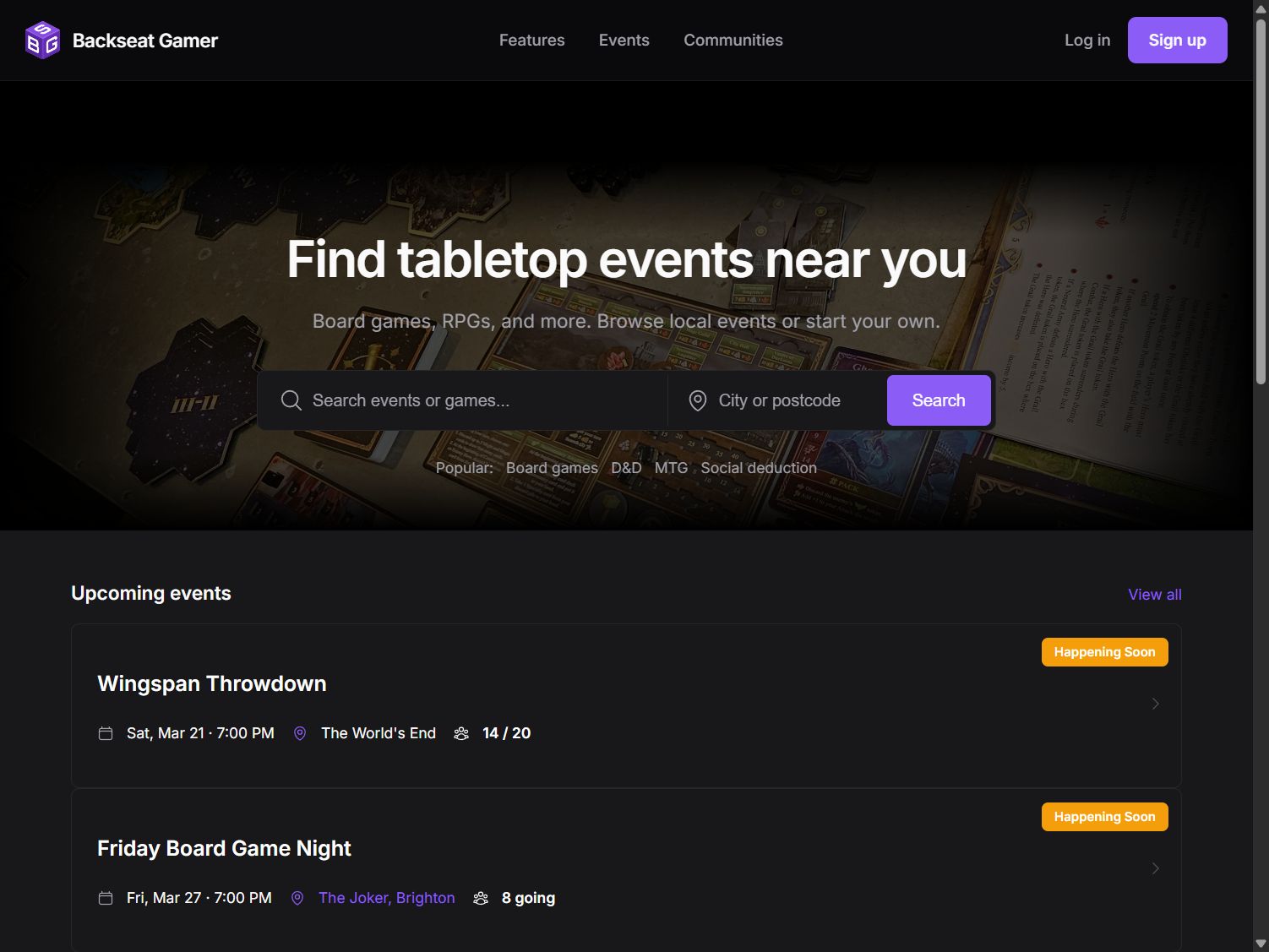This screenshot has height=952, width=1269.
Task: Select the Board games popular tag
Action: click(x=552, y=467)
